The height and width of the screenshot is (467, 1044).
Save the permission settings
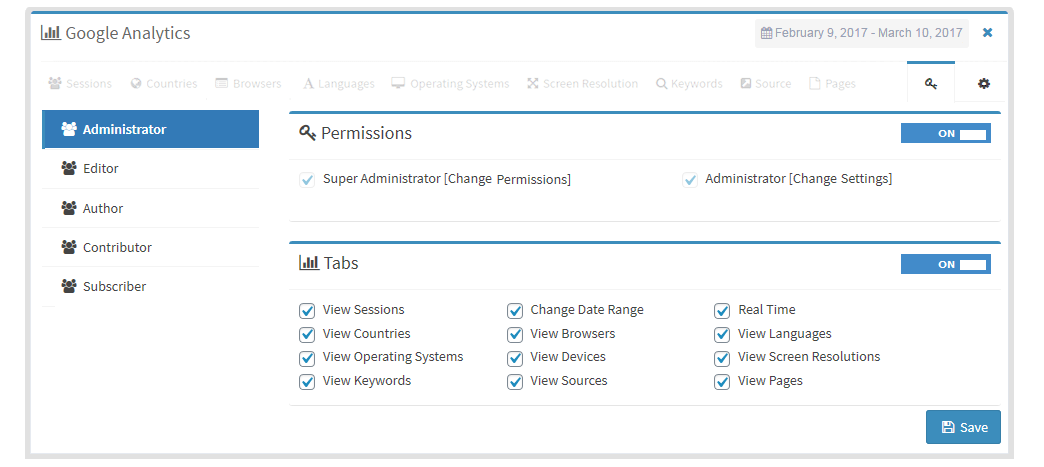(963, 427)
